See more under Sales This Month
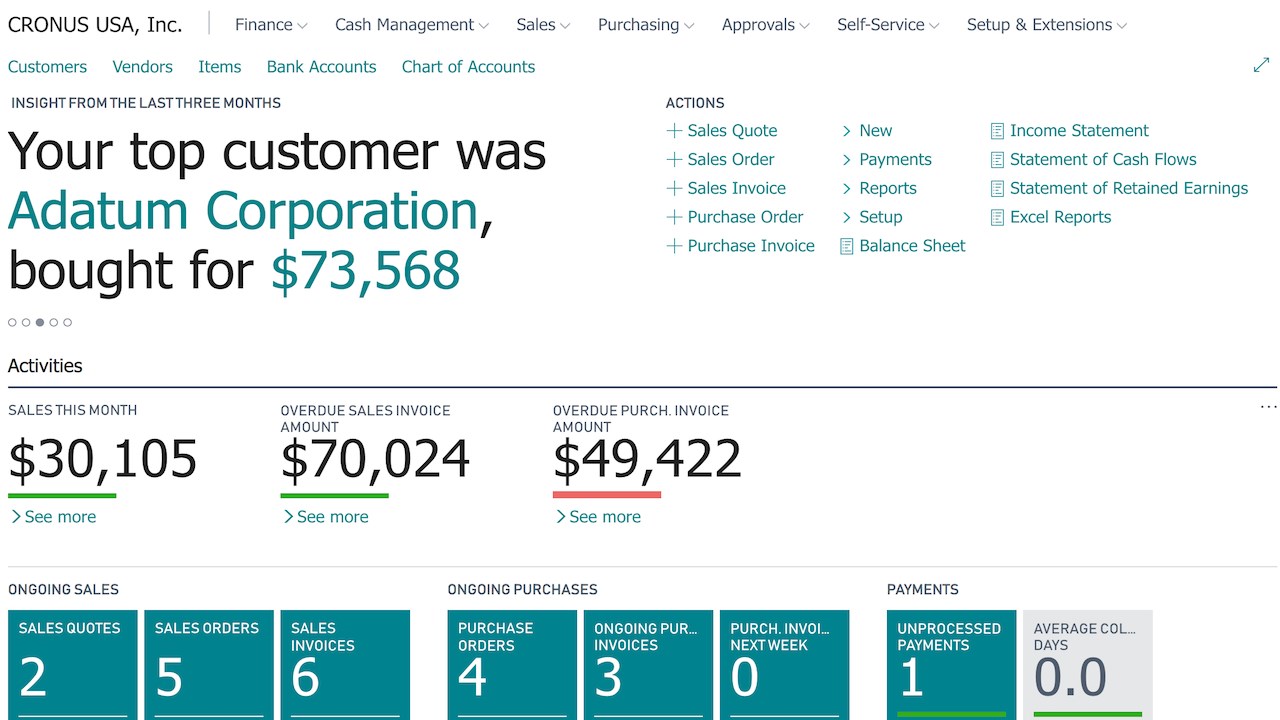 53,517
